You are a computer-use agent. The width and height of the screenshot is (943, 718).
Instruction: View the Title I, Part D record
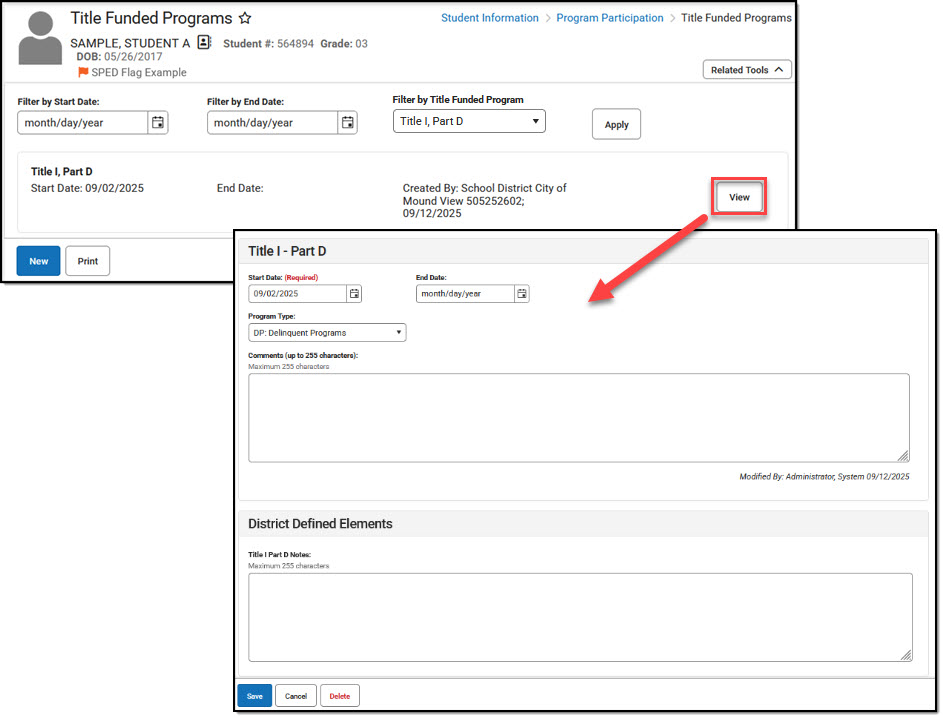pos(738,197)
